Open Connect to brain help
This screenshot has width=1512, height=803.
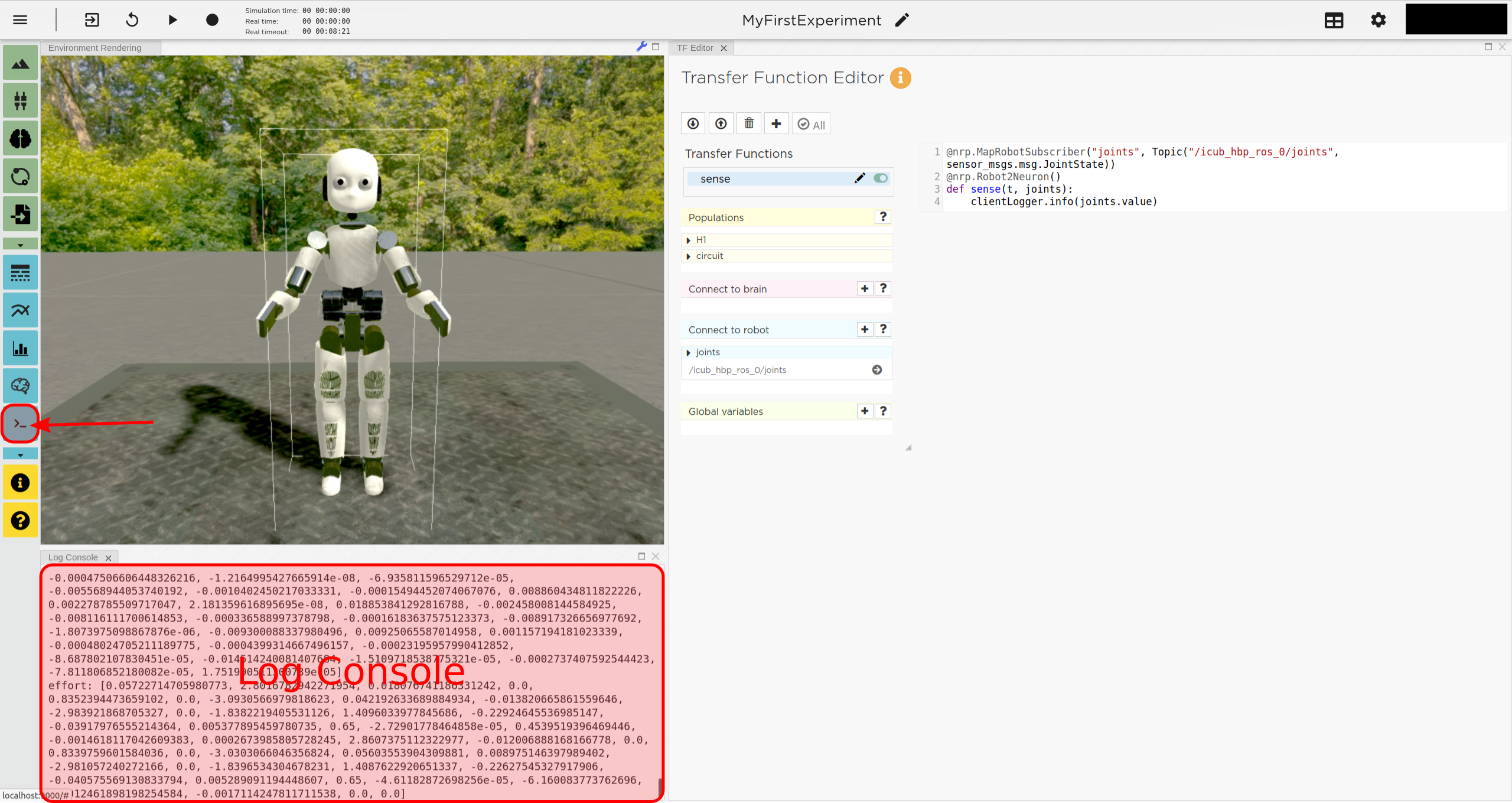[883, 288]
